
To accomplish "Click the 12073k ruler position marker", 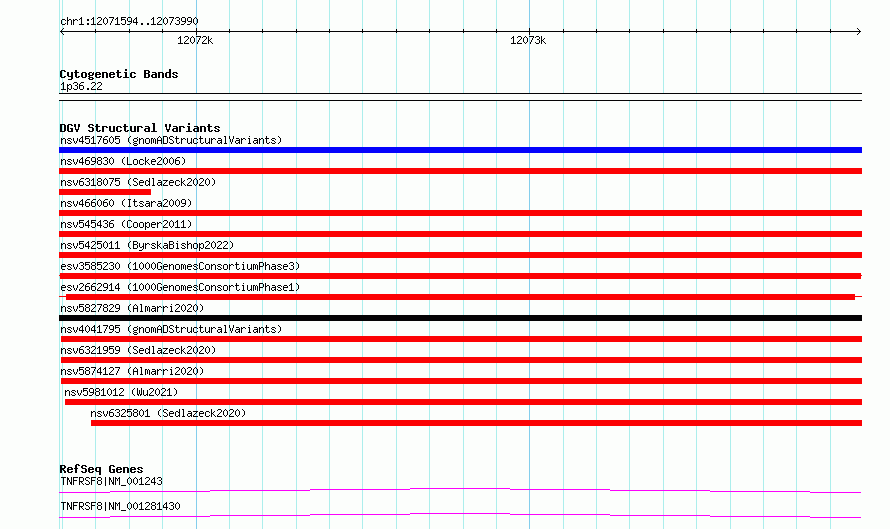I will 528,40.
